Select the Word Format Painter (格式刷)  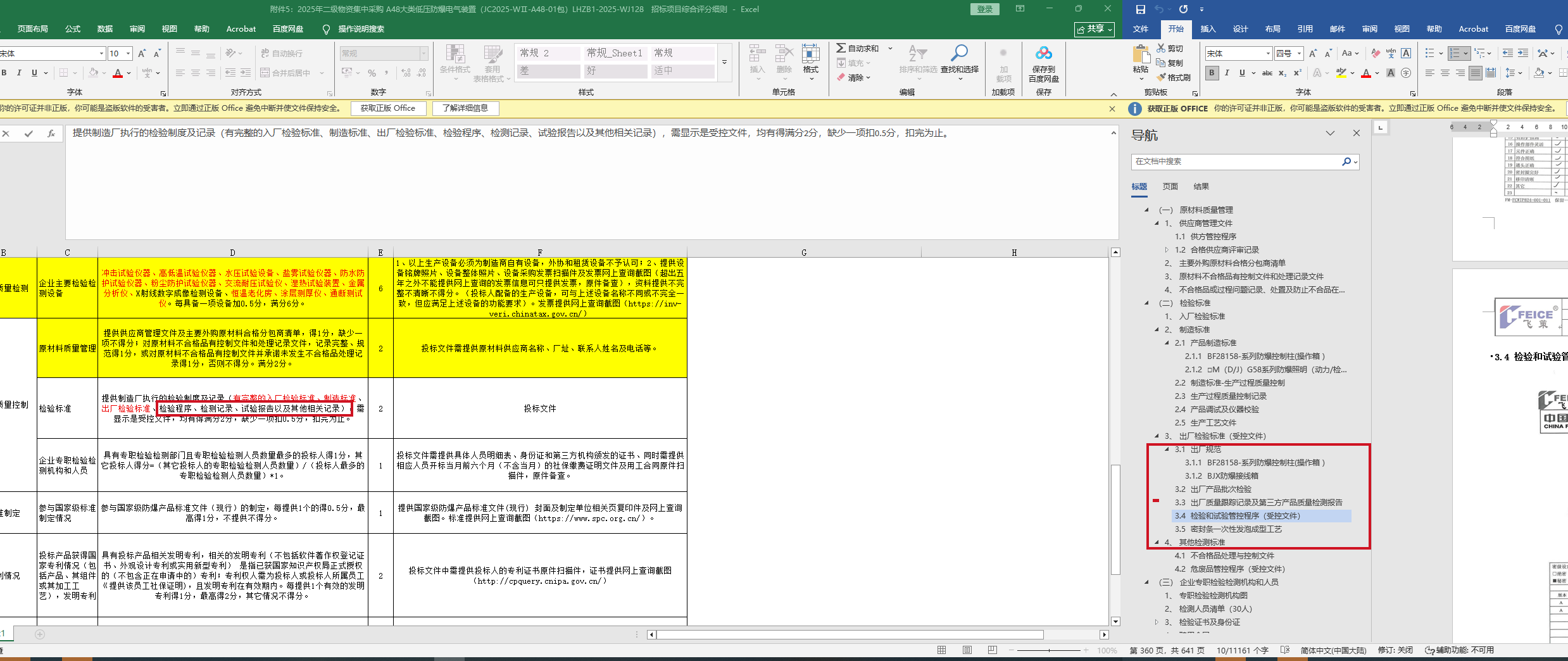(x=1173, y=77)
